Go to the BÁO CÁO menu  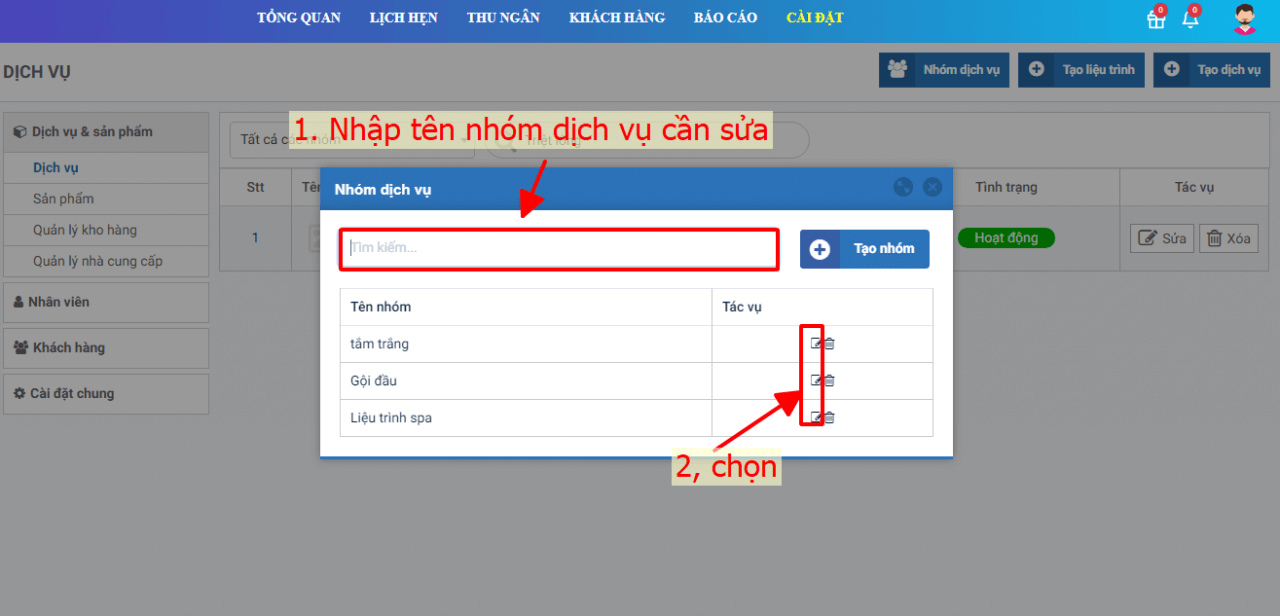[725, 18]
